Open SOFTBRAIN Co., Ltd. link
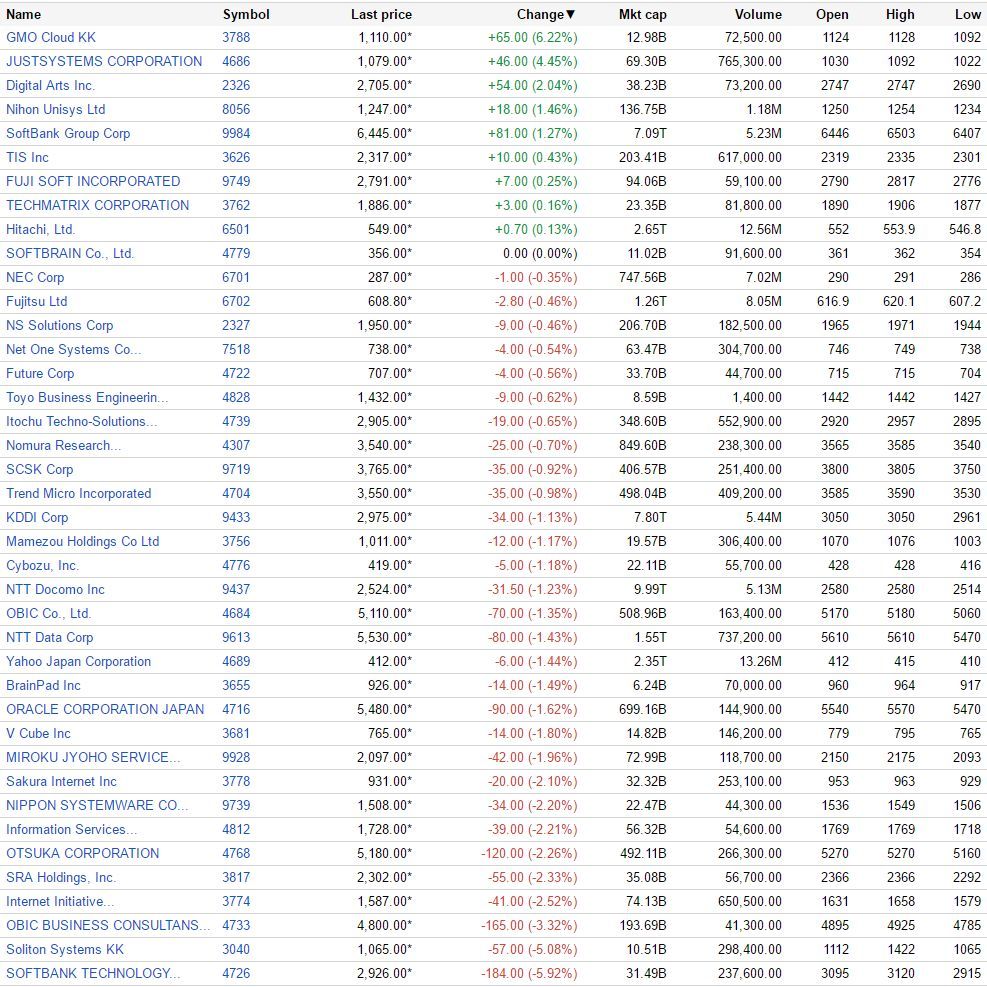987x987 pixels. coord(70,253)
